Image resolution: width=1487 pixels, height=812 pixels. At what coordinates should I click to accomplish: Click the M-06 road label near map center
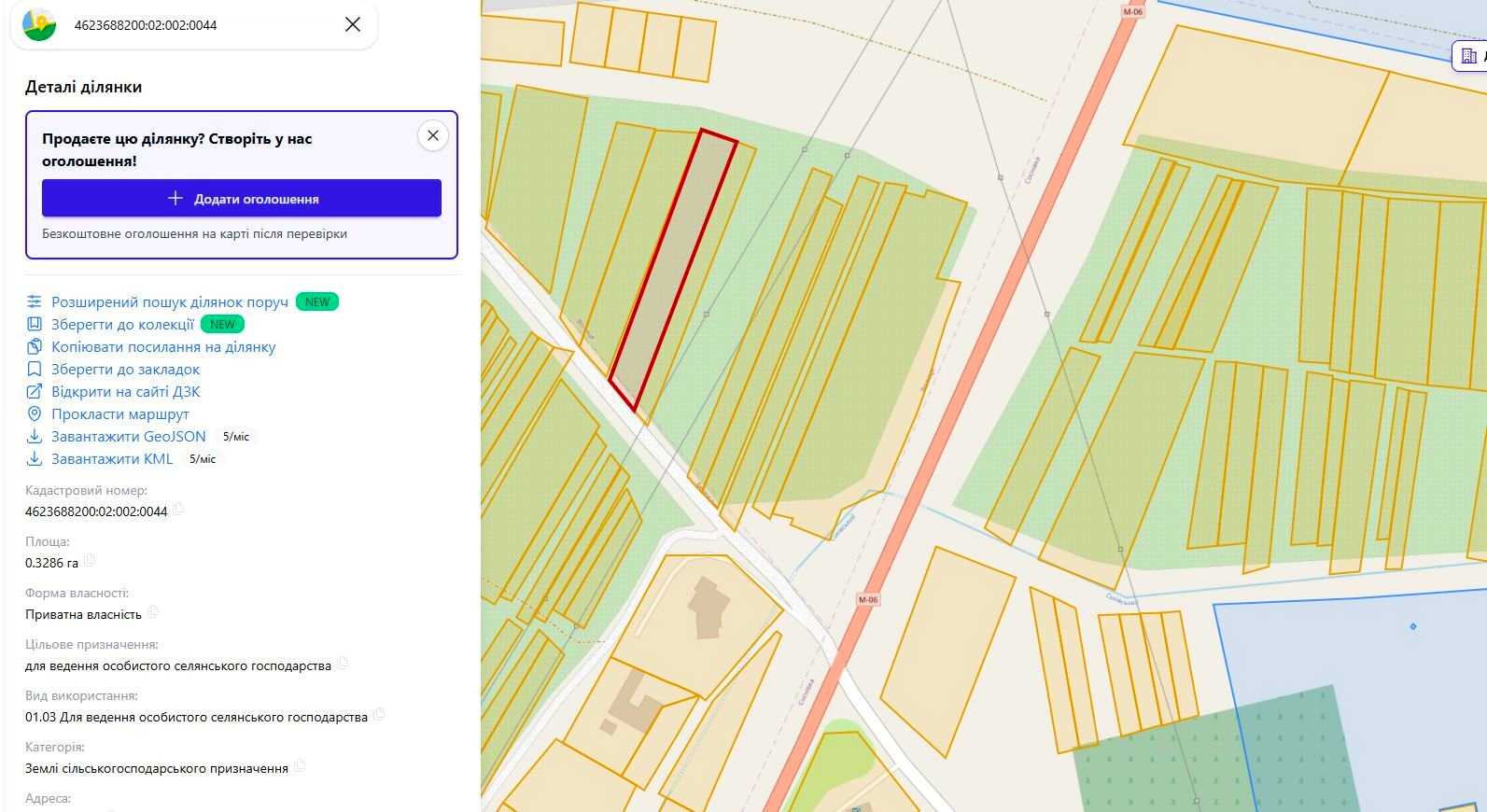coord(868,599)
